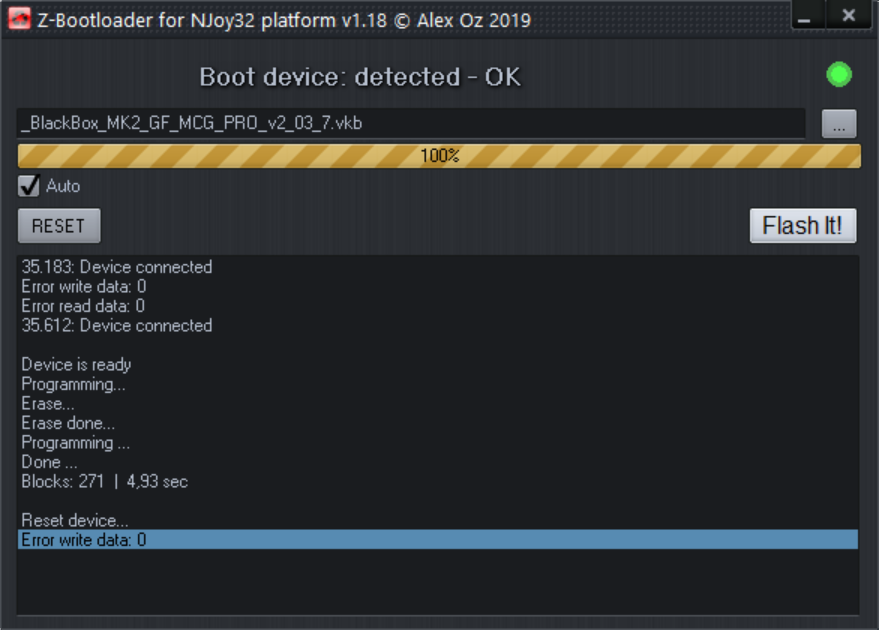The width and height of the screenshot is (879, 630).
Task: Open the firmware file browse dialog
Action: [x=839, y=124]
